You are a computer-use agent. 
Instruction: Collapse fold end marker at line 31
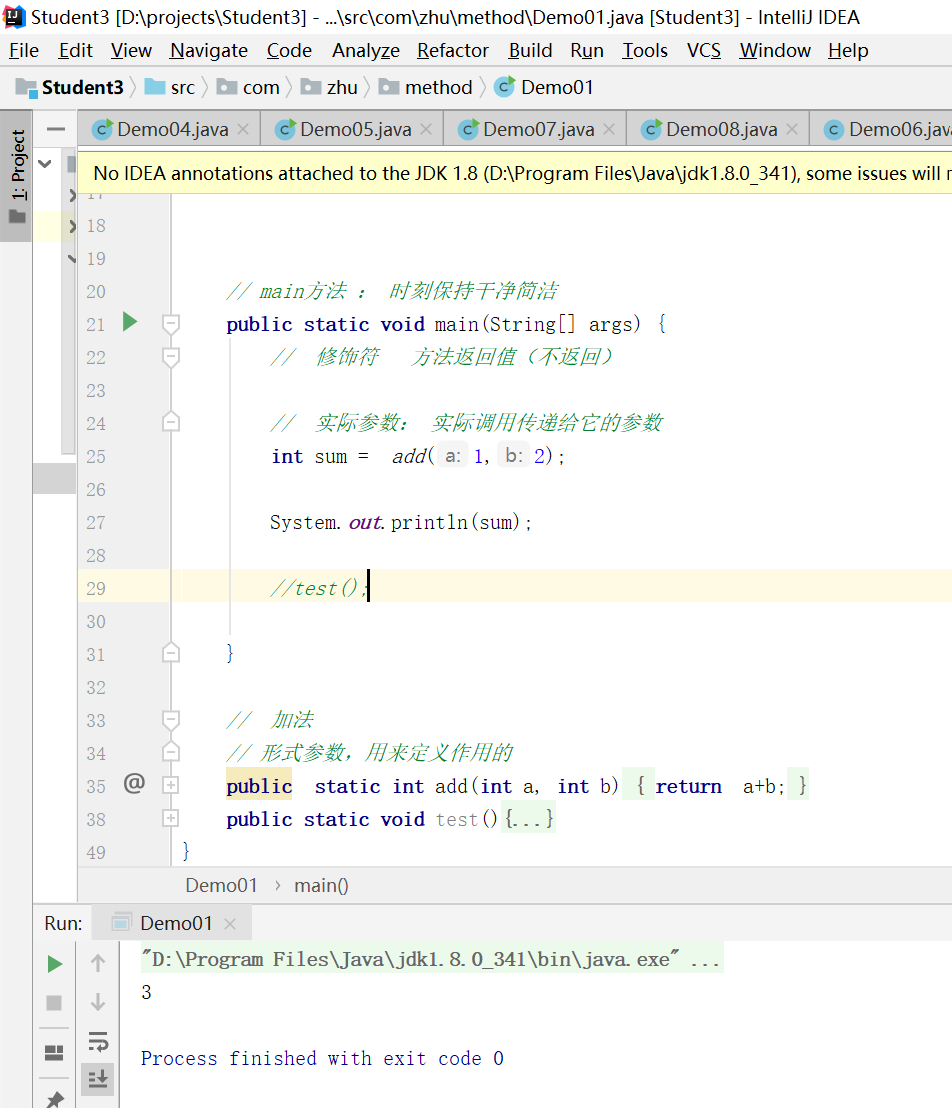[x=170, y=654]
